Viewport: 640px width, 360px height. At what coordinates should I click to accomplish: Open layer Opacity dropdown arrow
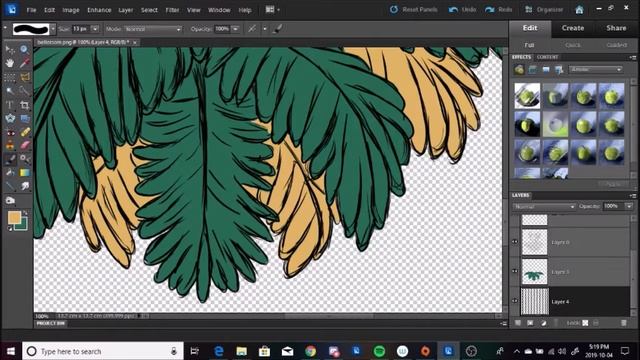[x=629, y=207]
